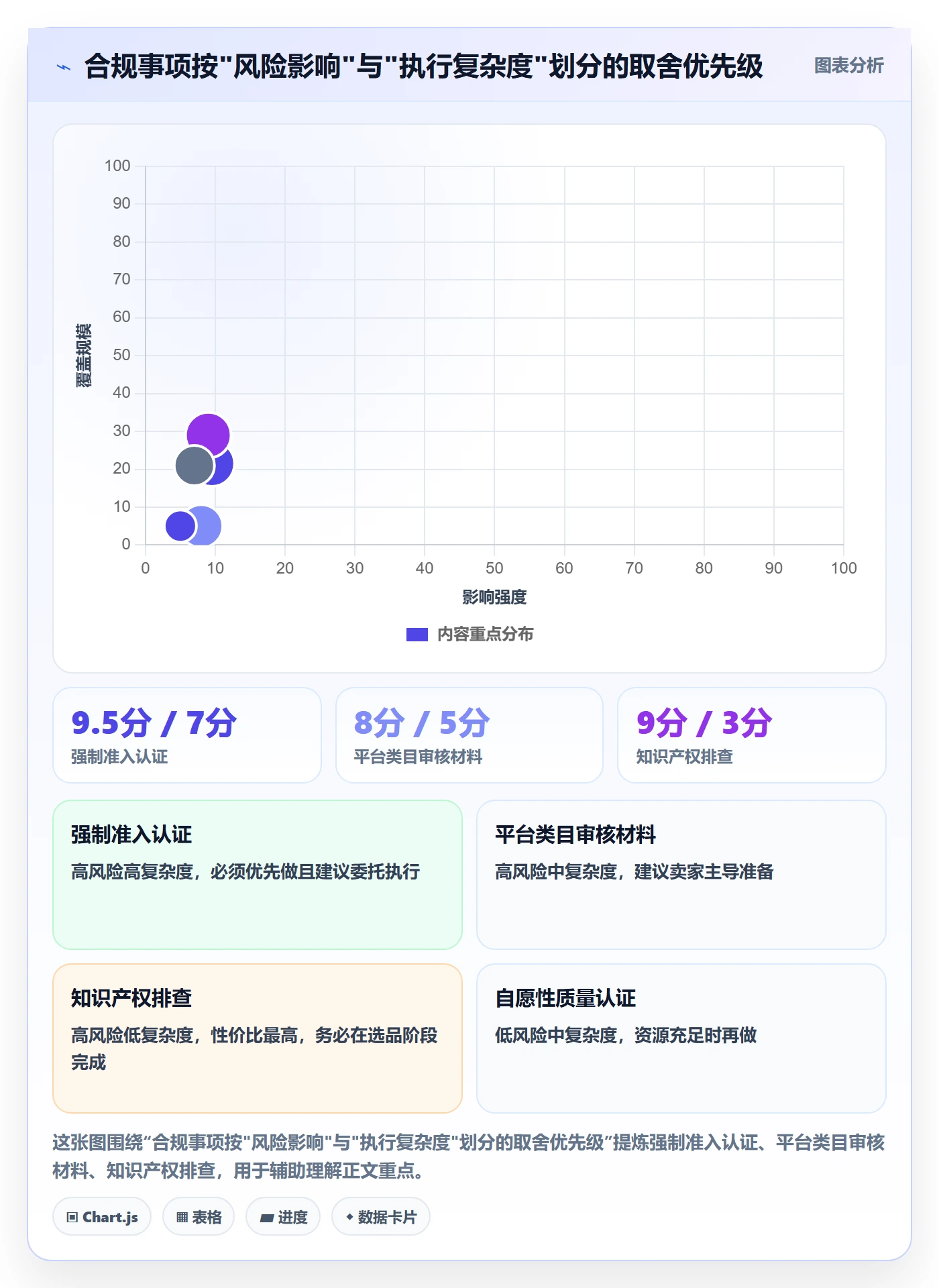
Task: Click the orange 知识产权排查 detail card
Action: [258, 1038]
